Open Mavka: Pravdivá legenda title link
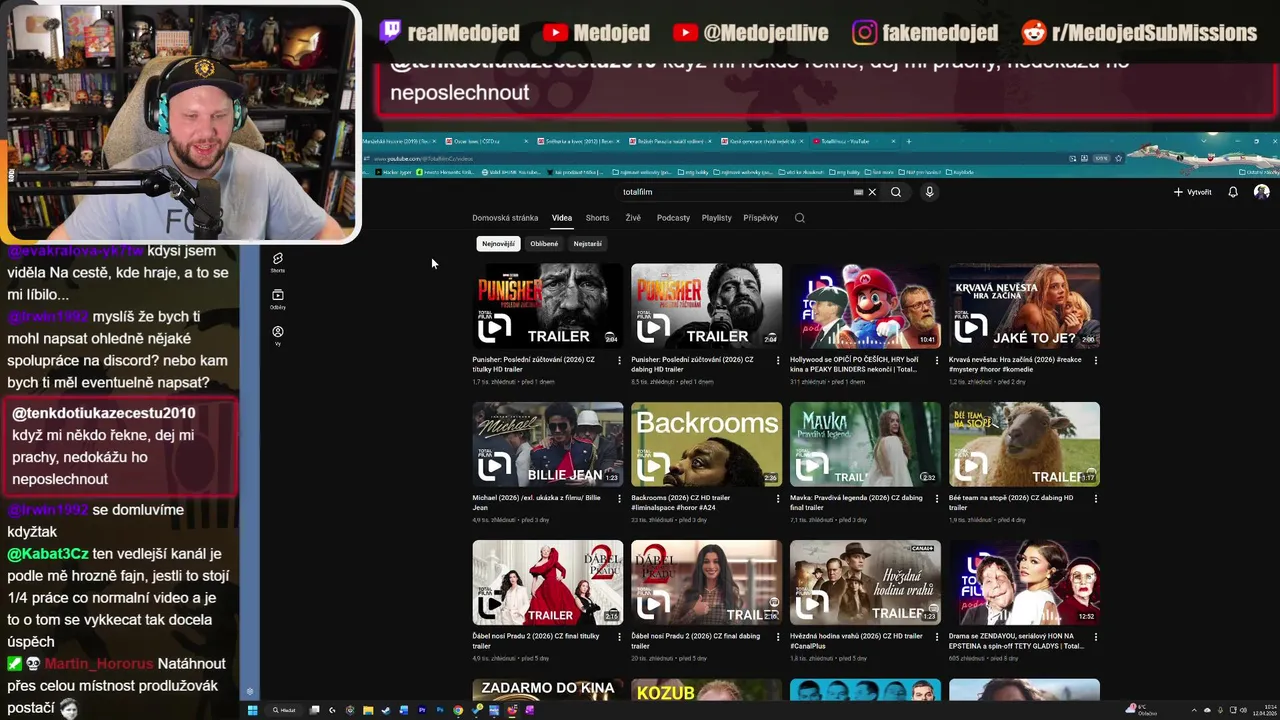This screenshot has height=720, width=1280. point(856,502)
